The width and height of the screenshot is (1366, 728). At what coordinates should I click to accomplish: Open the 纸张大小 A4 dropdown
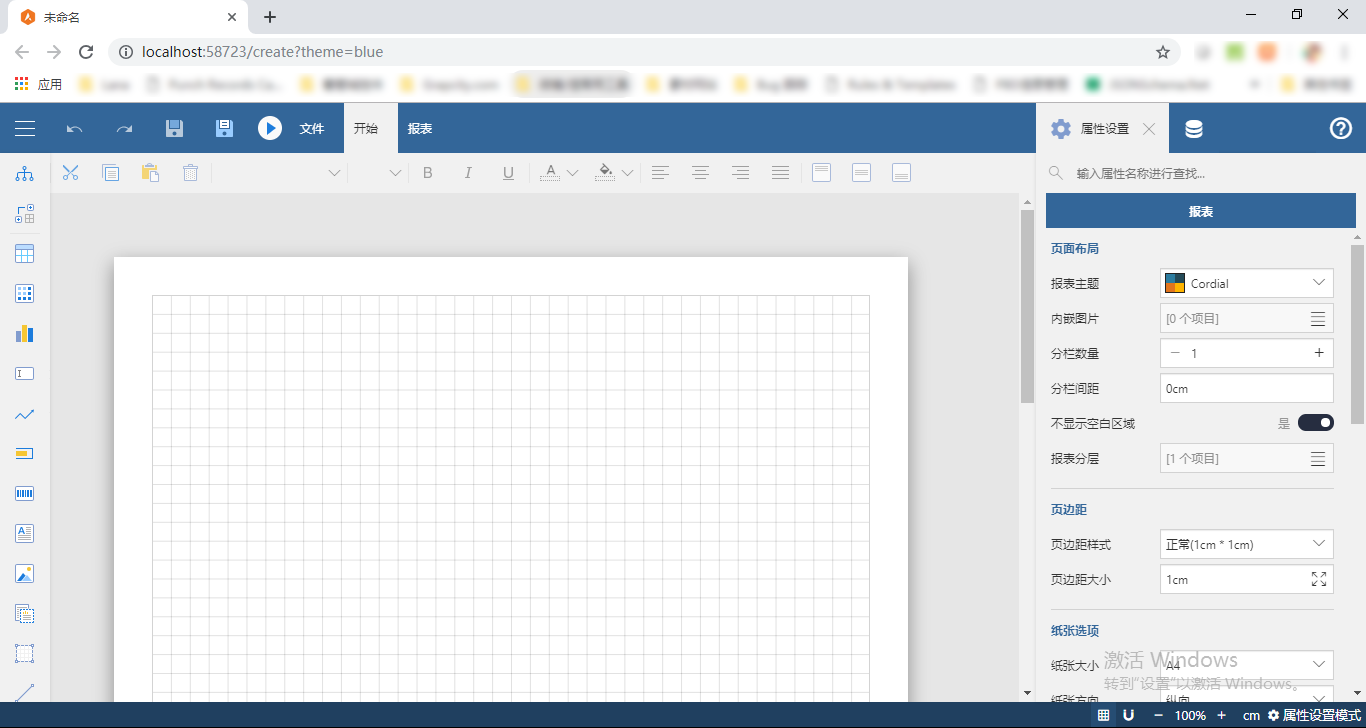point(1247,664)
